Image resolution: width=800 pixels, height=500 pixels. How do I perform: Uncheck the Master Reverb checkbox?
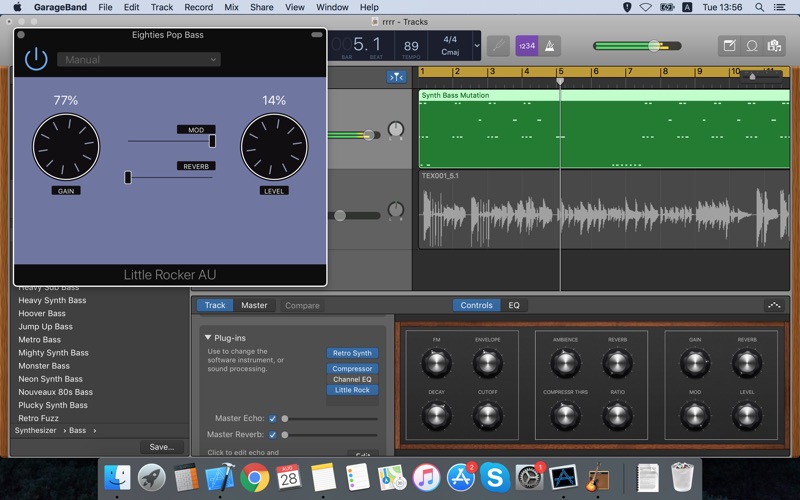(272, 435)
